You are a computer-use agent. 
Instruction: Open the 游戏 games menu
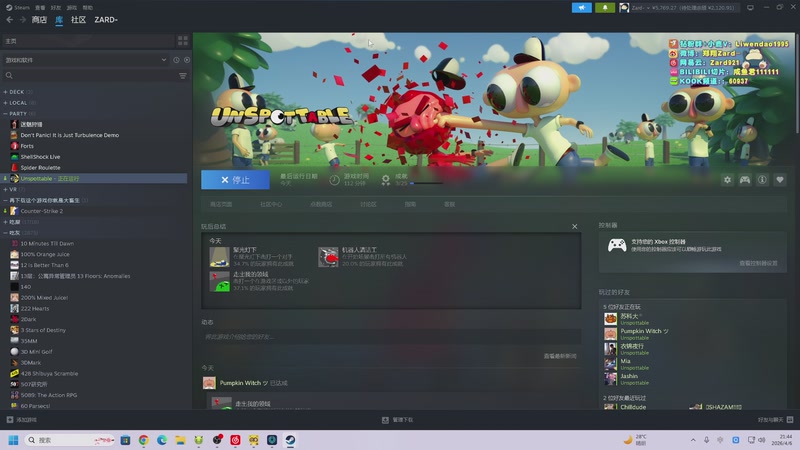pyautogui.click(x=72, y=8)
